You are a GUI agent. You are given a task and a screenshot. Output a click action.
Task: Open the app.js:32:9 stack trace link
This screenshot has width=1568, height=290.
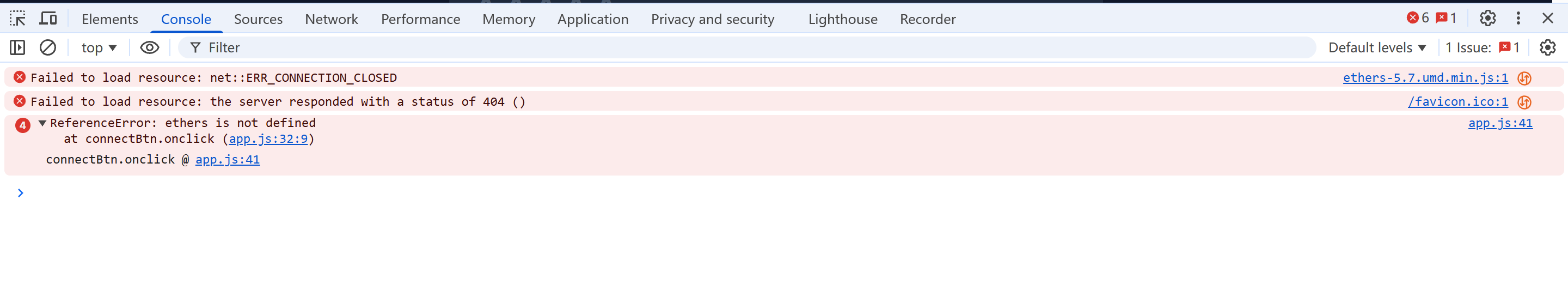tap(268, 139)
